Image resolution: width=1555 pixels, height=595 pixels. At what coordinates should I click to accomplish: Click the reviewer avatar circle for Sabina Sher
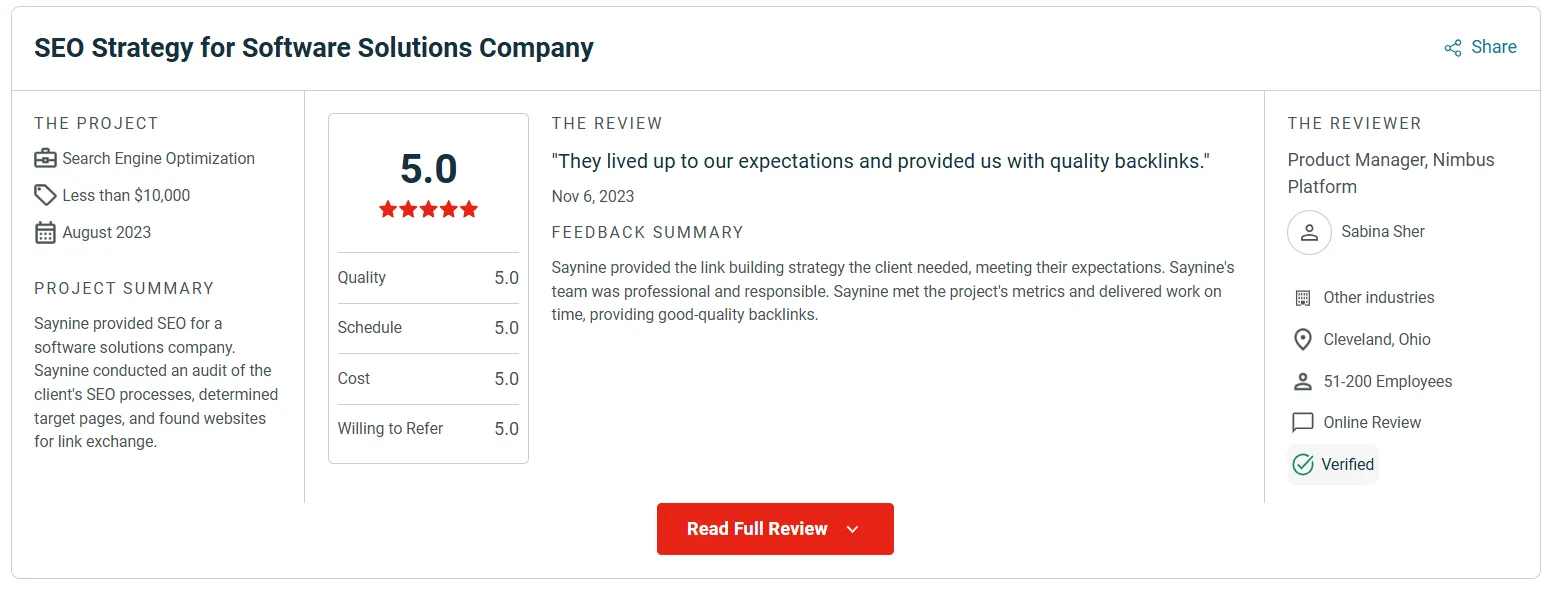(x=1309, y=232)
